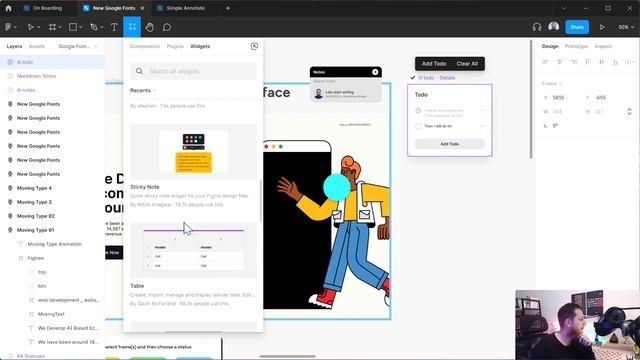Click the blue Share button

[x=577, y=27]
